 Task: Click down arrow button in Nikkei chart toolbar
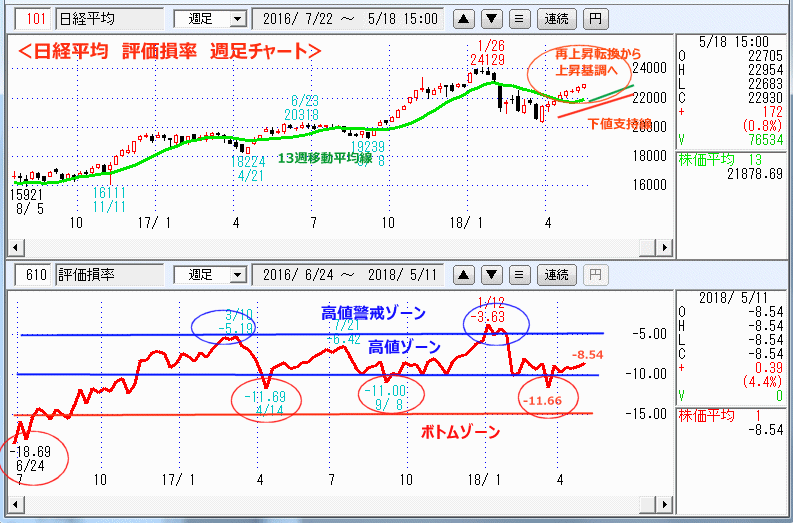click(x=491, y=18)
